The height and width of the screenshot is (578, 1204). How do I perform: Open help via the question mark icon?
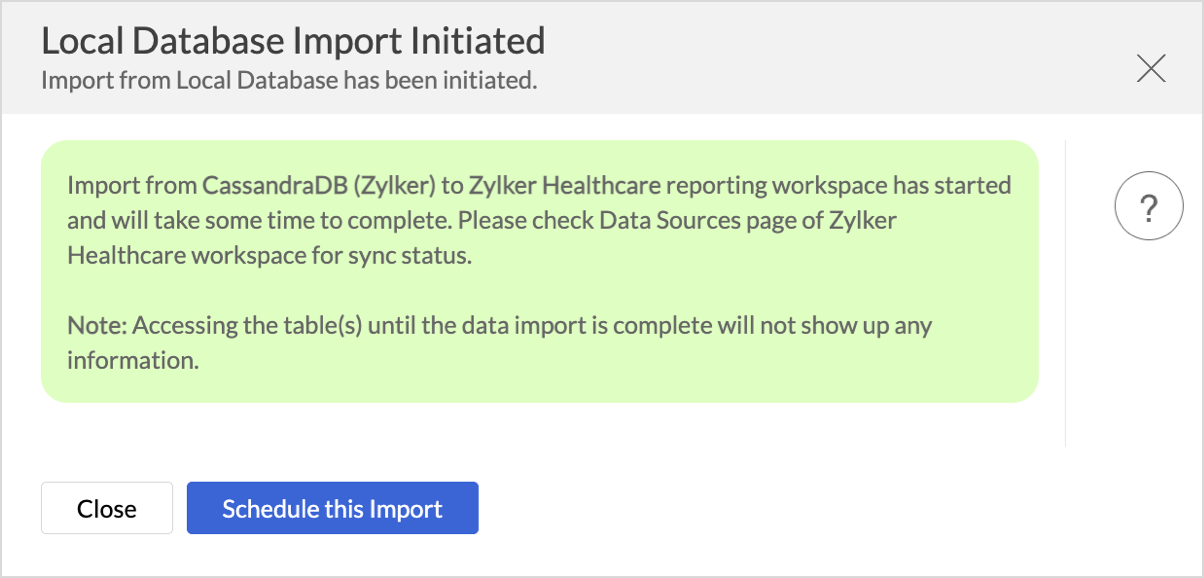(1149, 211)
